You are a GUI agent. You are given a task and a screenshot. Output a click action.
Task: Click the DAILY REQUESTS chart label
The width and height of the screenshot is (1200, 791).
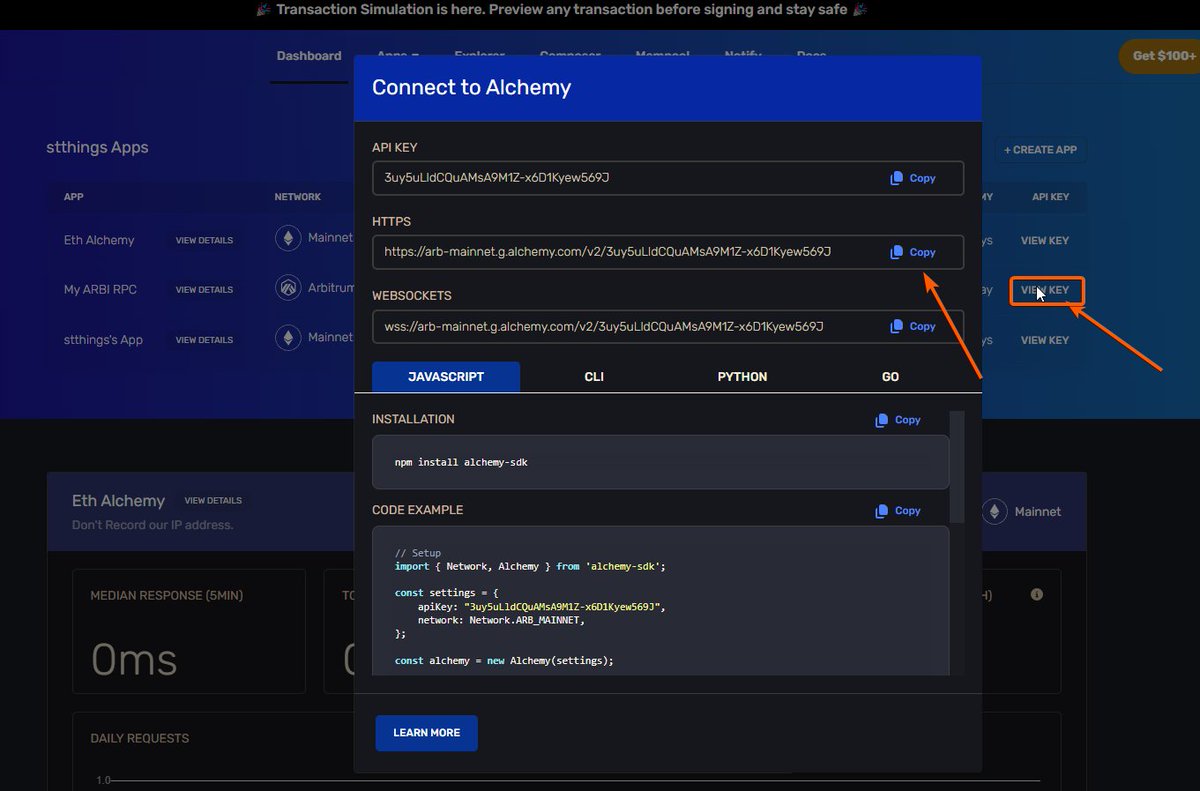click(x=139, y=738)
